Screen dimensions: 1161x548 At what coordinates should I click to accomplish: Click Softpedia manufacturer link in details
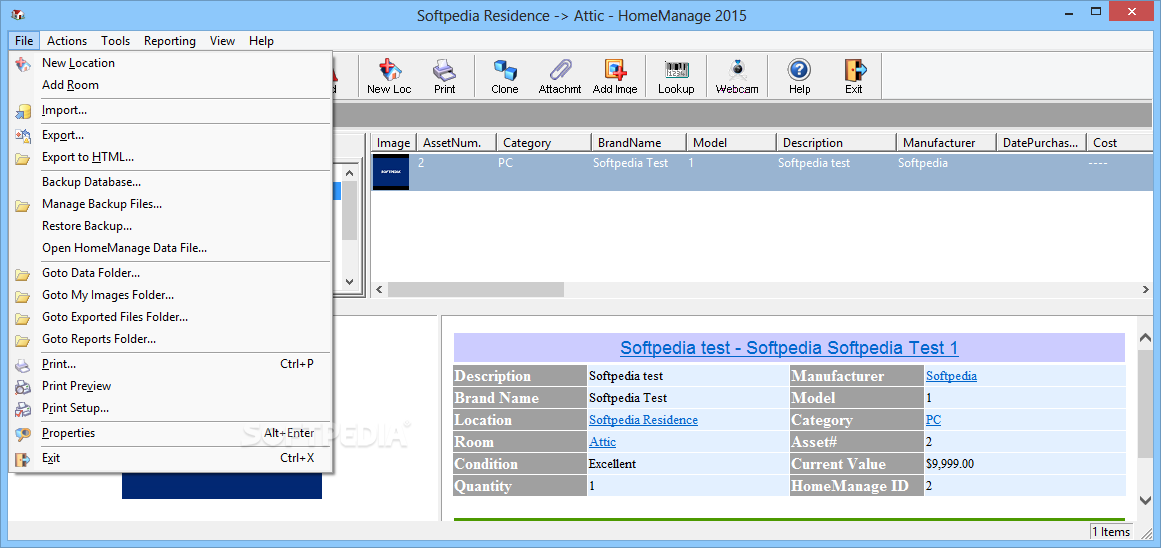click(x=951, y=376)
